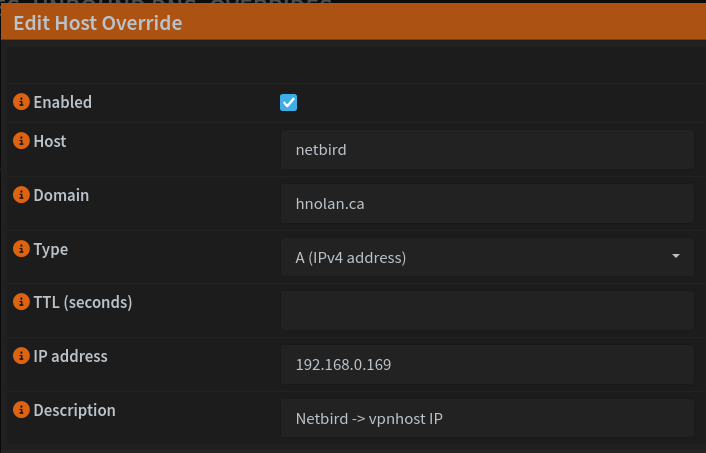Open the Type dropdown showing A (IPv4 address)
The height and width of the screenshot is (453, 706).
coord(487,257)
